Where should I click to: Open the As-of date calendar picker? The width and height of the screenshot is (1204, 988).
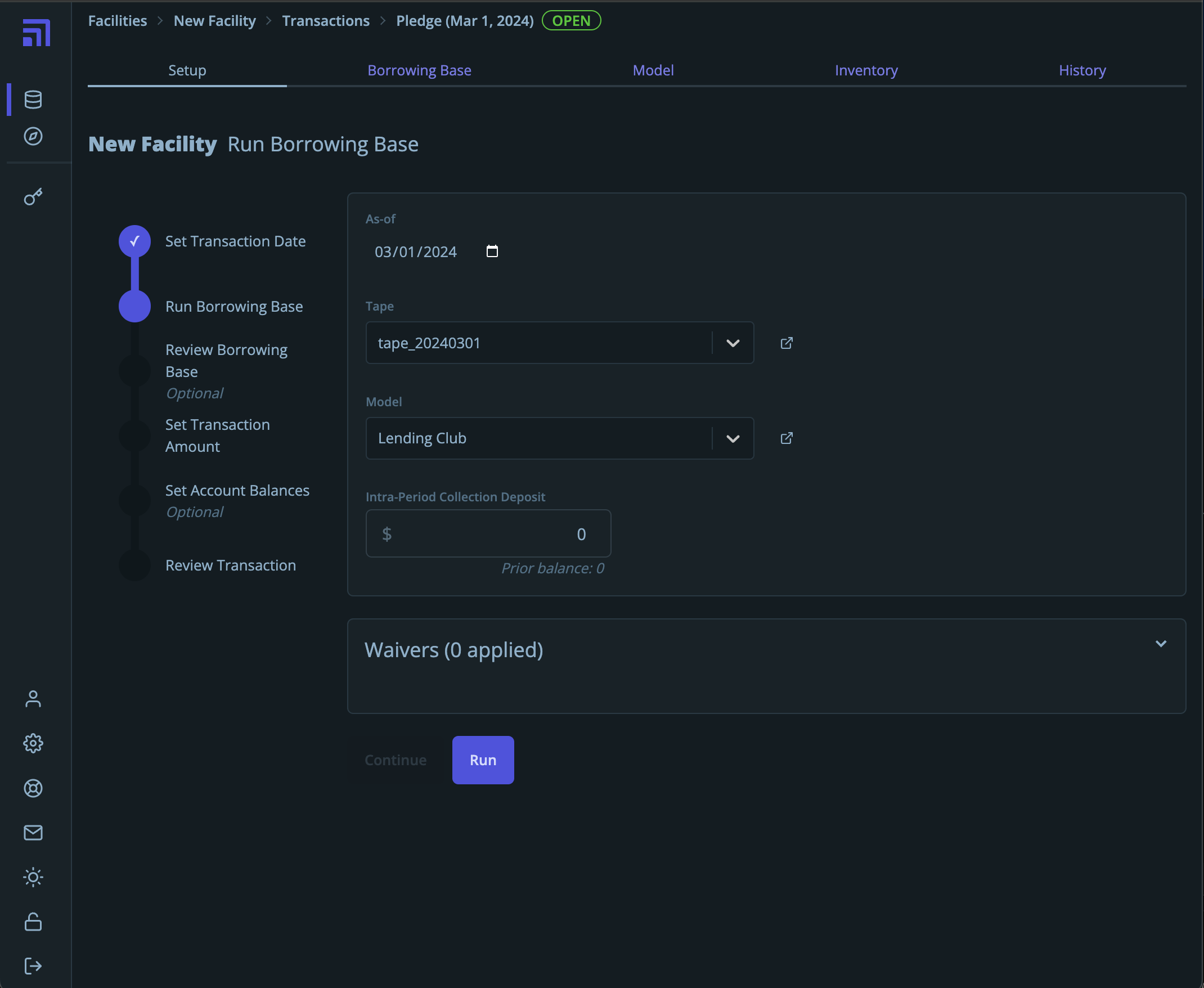click(492, 252)
